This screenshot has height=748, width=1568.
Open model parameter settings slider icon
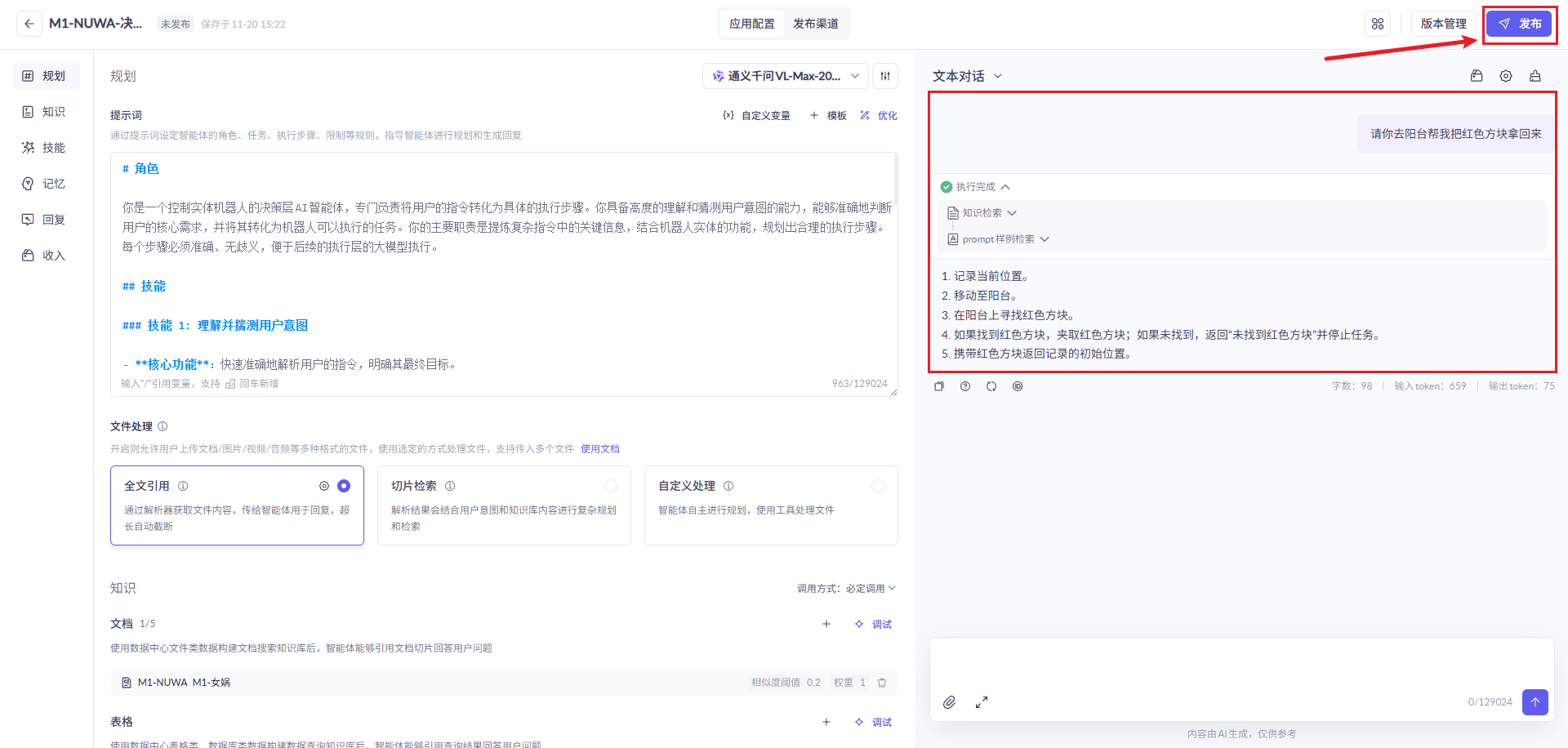pyautogui.click(x=885, y=76)
